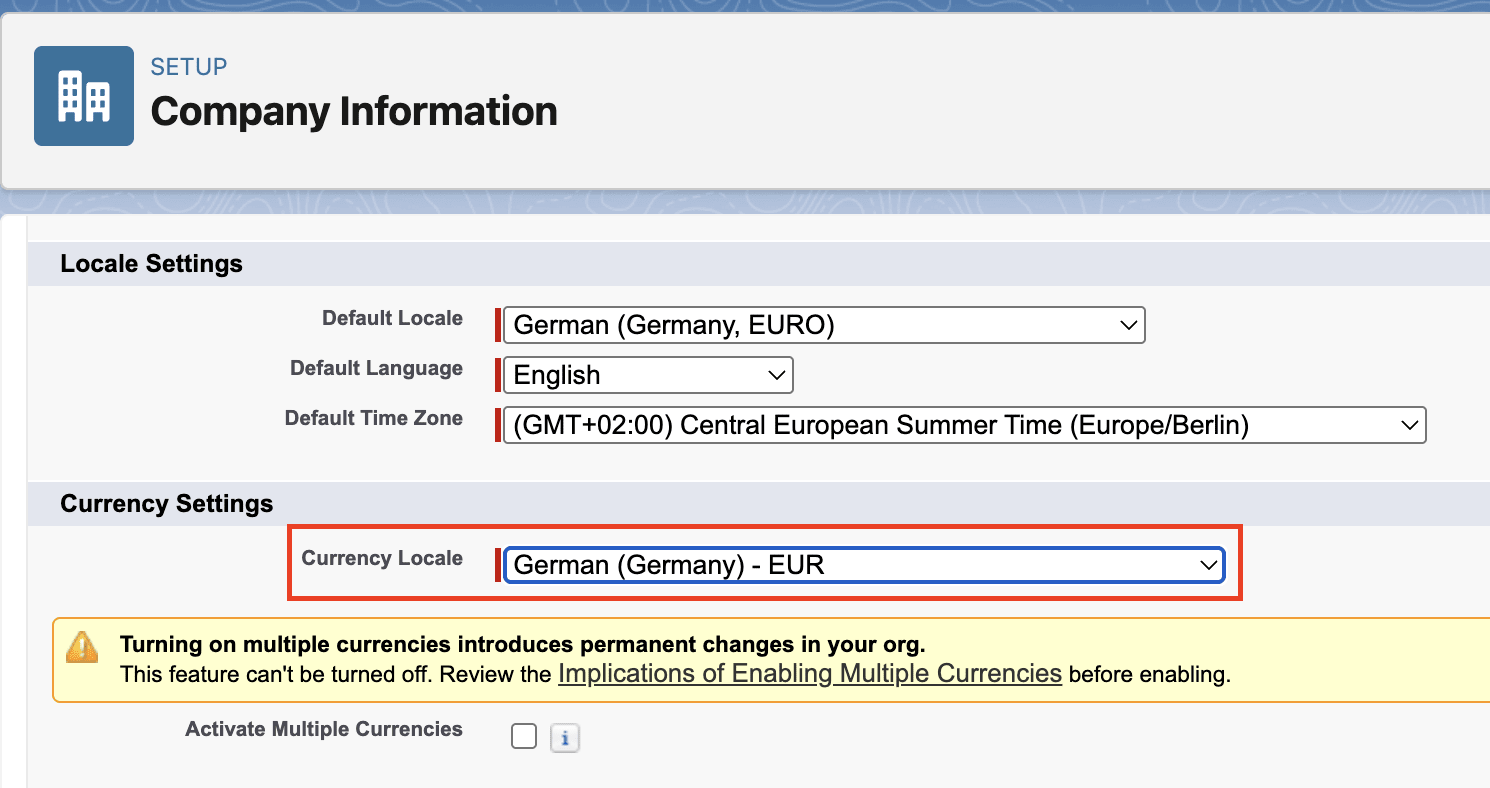The image size is (1490, 788).
Task: Click the Company Information building icon
Action: click(x=84, y=95)
